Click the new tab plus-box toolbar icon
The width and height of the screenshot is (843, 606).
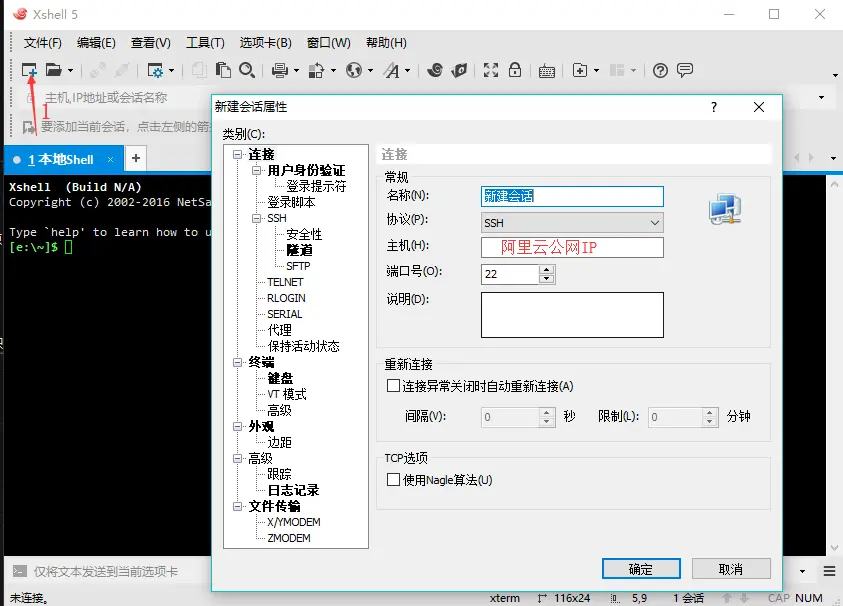(580, 70)
